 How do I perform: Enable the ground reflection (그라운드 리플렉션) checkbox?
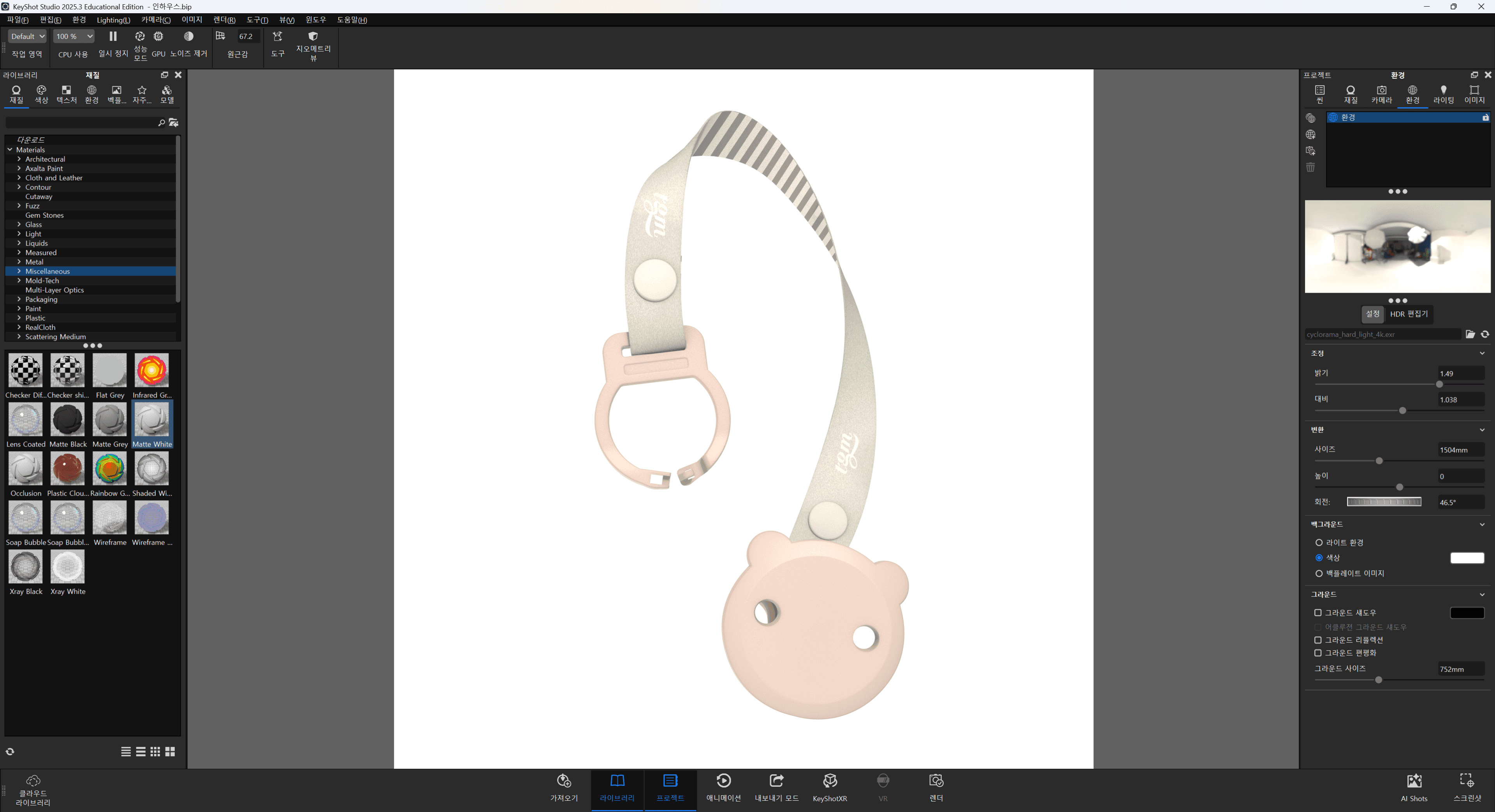point(1318,640)
